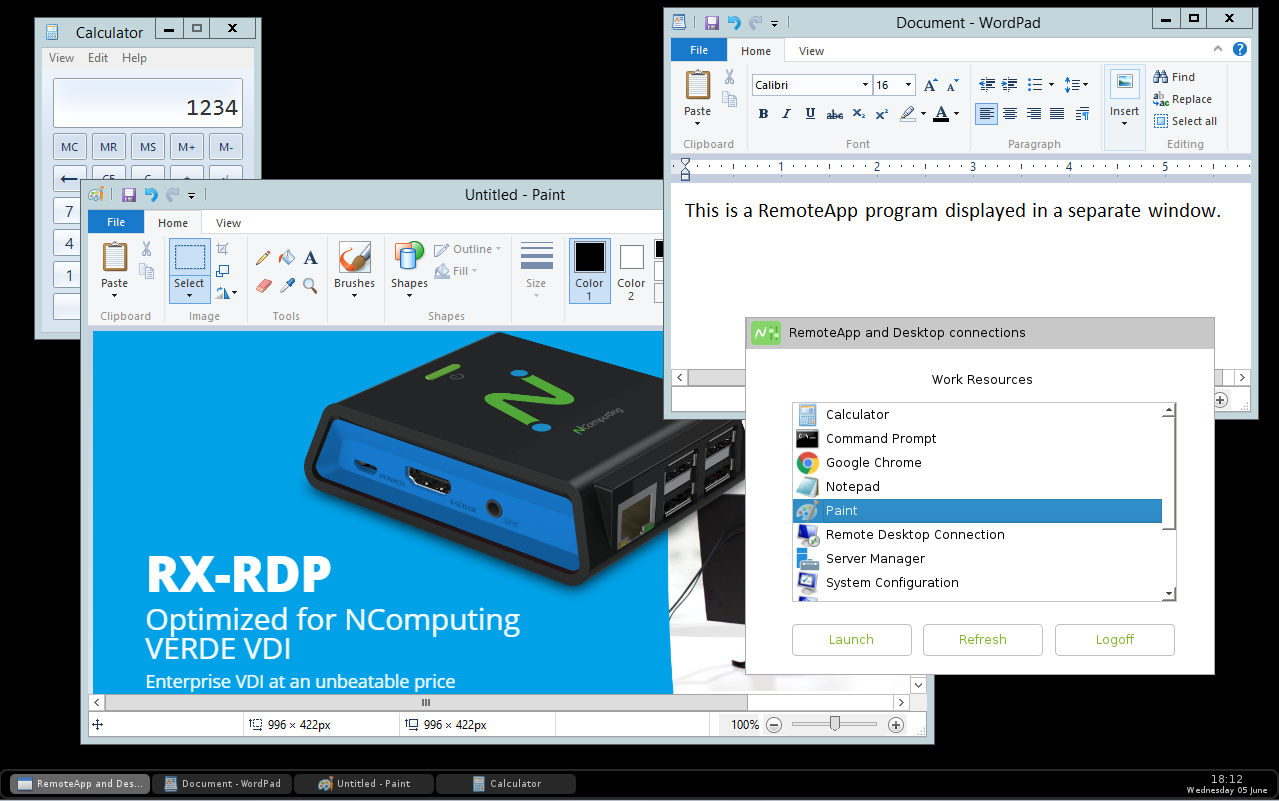Choose the Color picker eyedropper in Paint
Viewport: 1279px width, 801px height.
[x=287, y=286]
